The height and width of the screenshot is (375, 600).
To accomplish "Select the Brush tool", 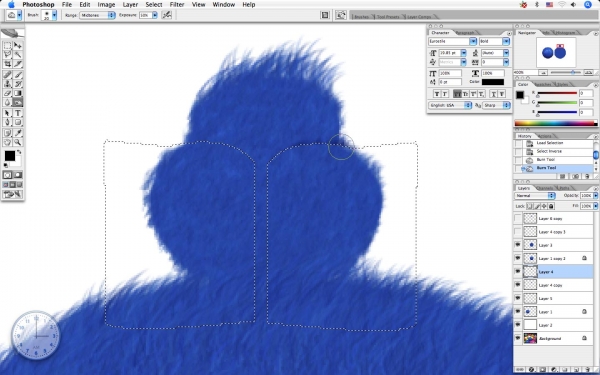I will [18, 75].
